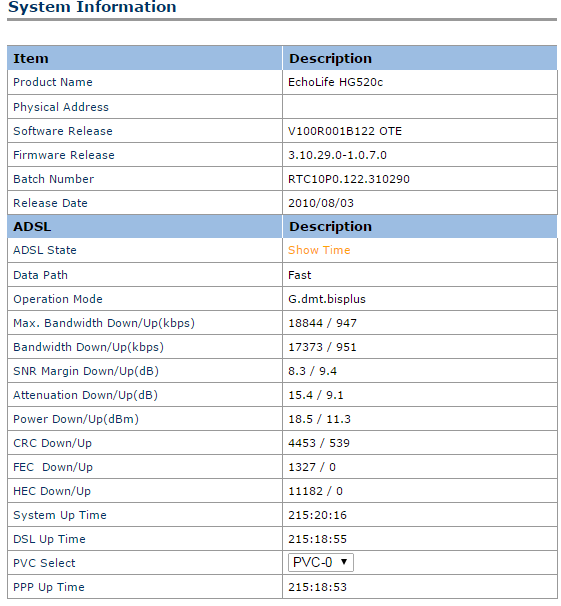Open the PVC Select dropdown
Viewport: 561px width, 606px height.
[320, 562]
